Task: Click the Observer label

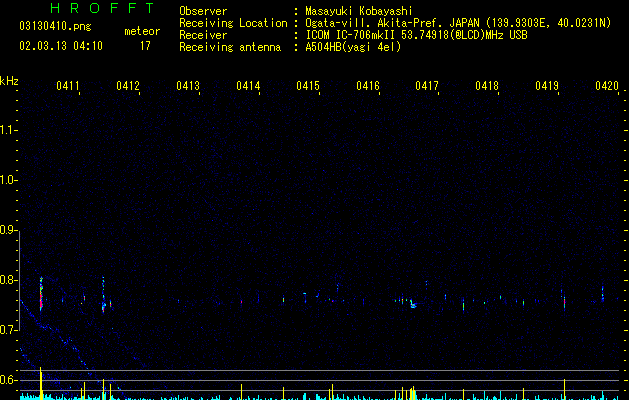Action: [x=203, y=11]
